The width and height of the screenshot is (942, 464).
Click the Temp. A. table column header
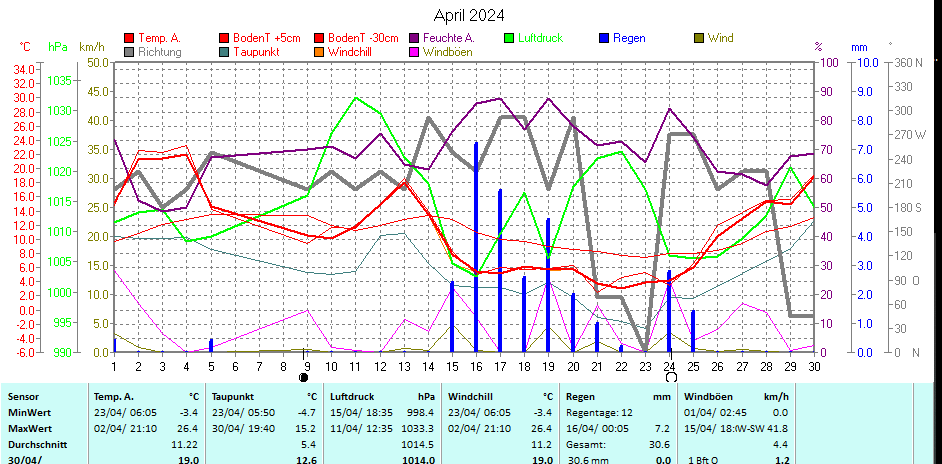[x=114, y=397]
